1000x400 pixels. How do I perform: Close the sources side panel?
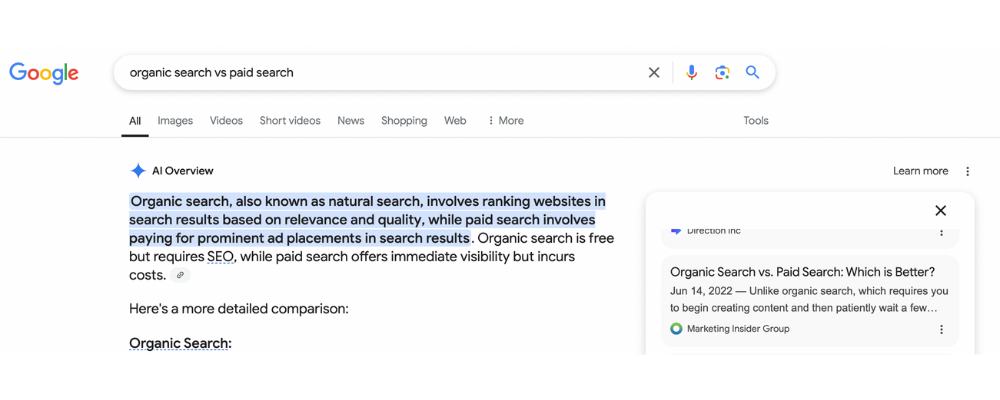(x=940, y=211)
